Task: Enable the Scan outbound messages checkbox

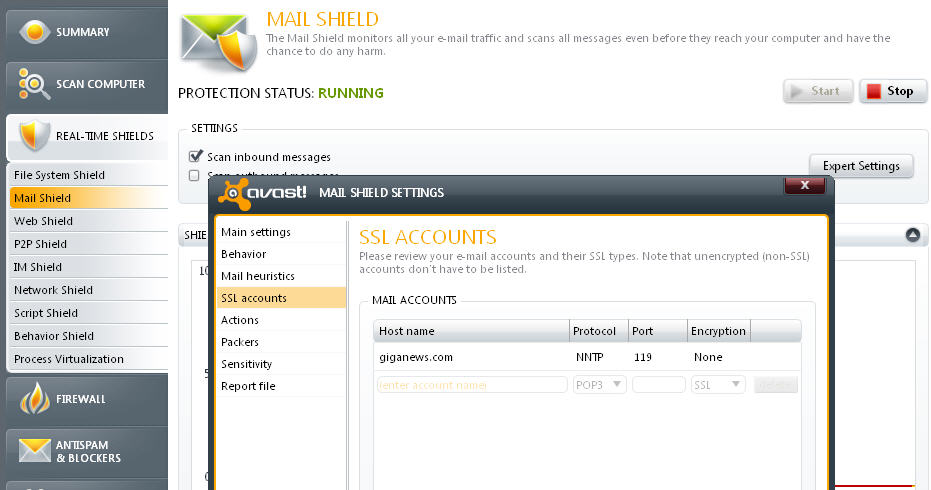Action: pos(195,176)
